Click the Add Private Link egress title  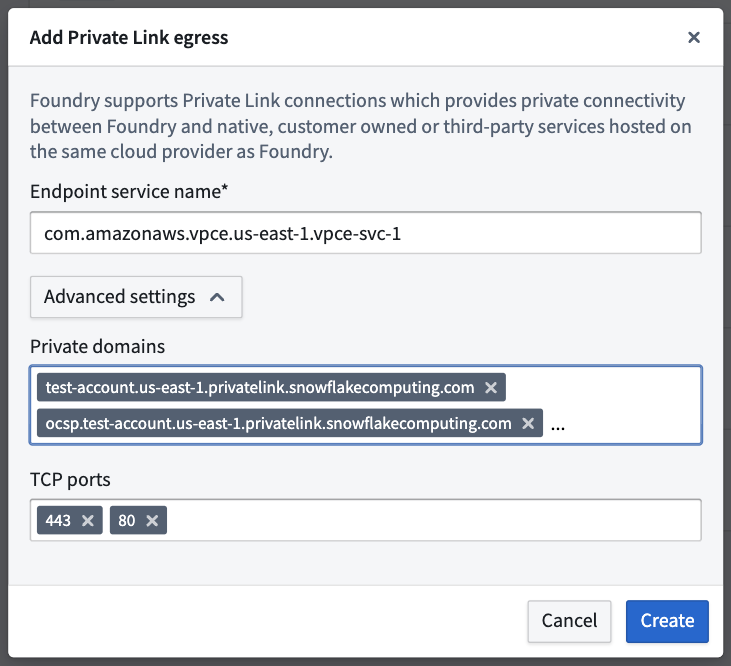[129, 37]
